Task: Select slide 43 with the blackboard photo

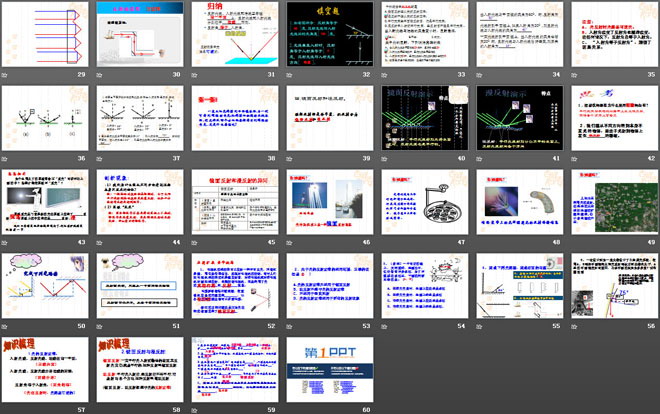Action: pyautogui.click(x=47, y=205)
